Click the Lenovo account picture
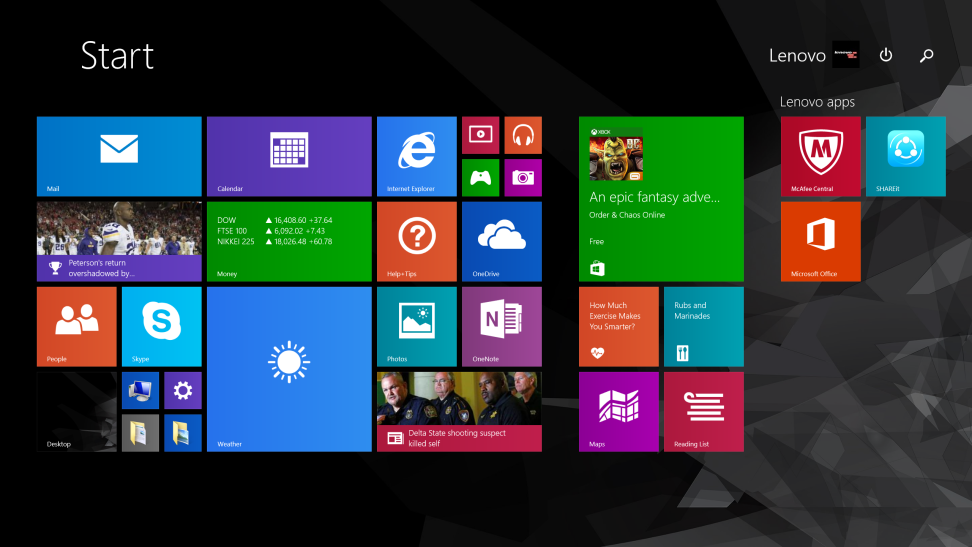This screenshot has width=972, height=547. click(846, 55)
